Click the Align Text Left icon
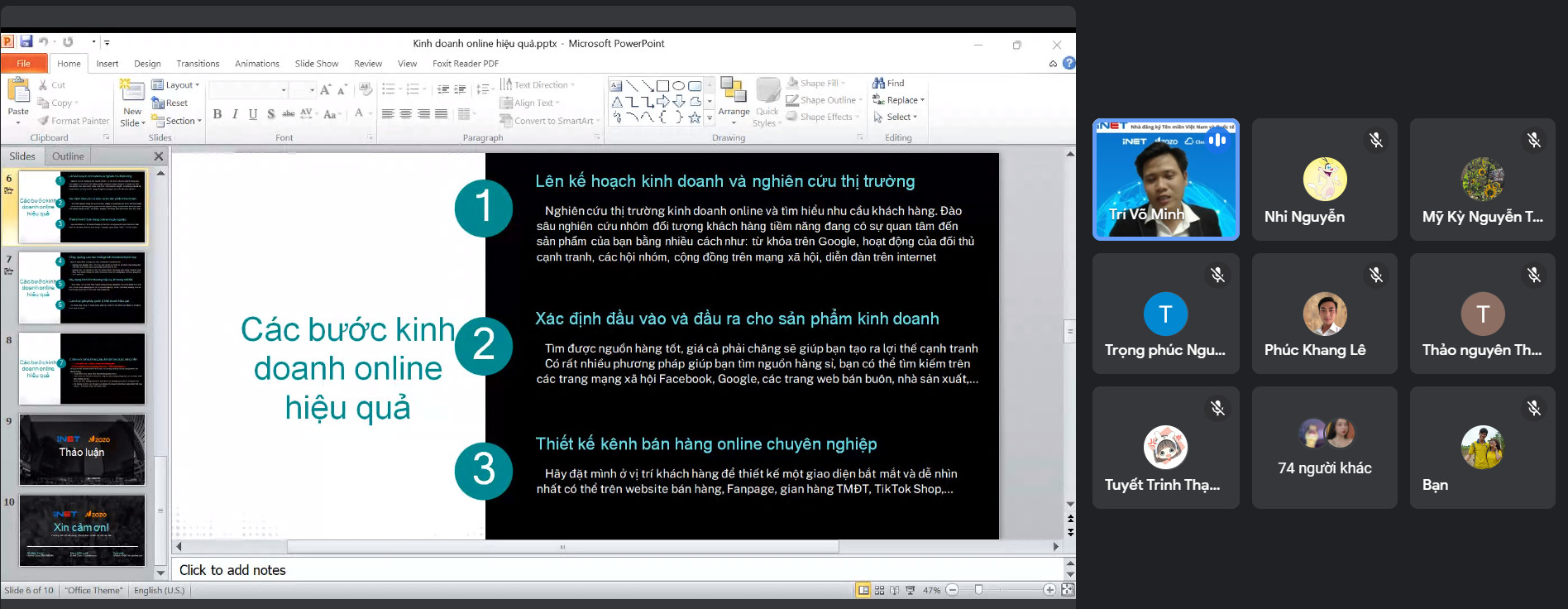The height and width of the screenshot is (609, 1568). (388, 114)
